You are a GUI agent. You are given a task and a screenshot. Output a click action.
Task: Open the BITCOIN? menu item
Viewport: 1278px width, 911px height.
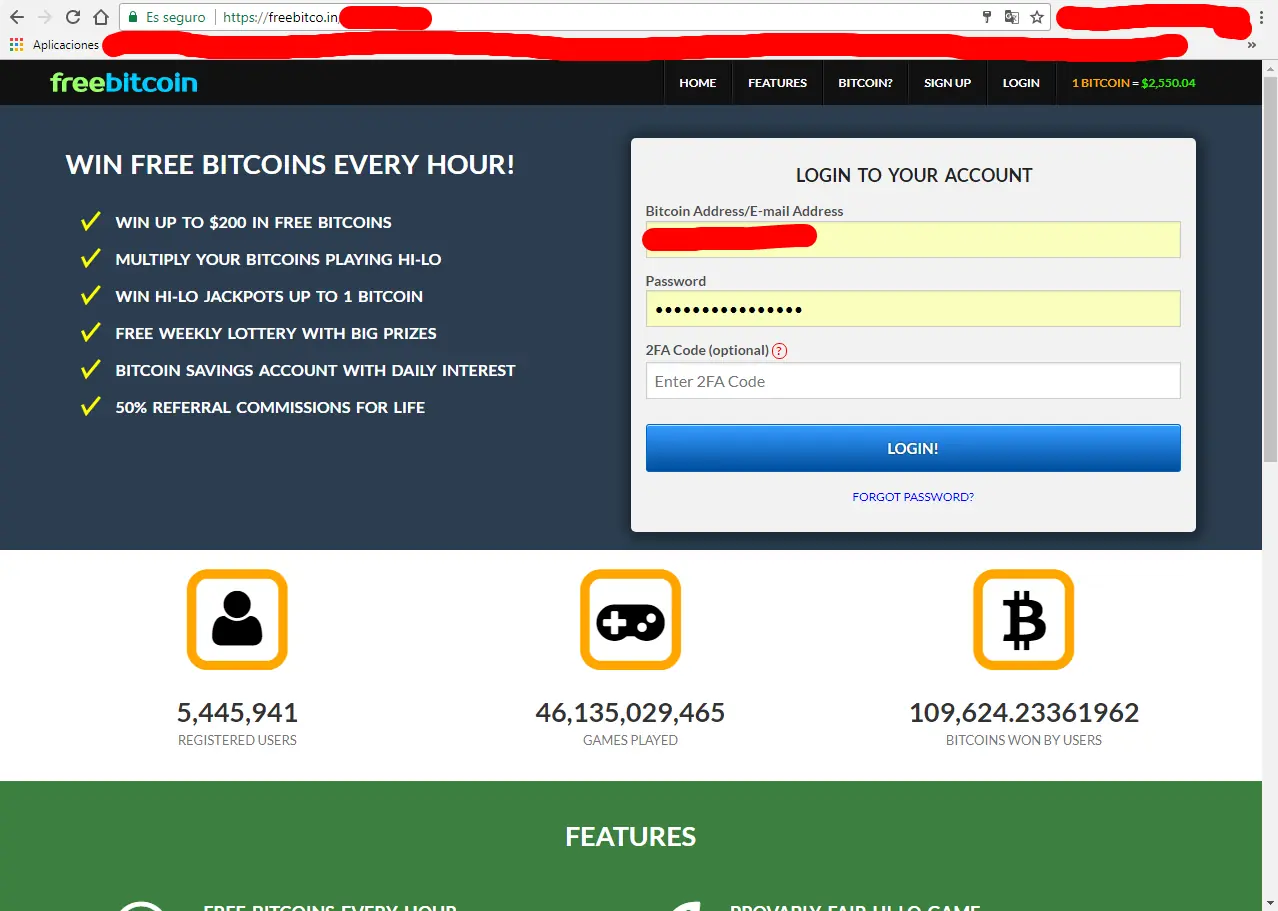(865, 83)
